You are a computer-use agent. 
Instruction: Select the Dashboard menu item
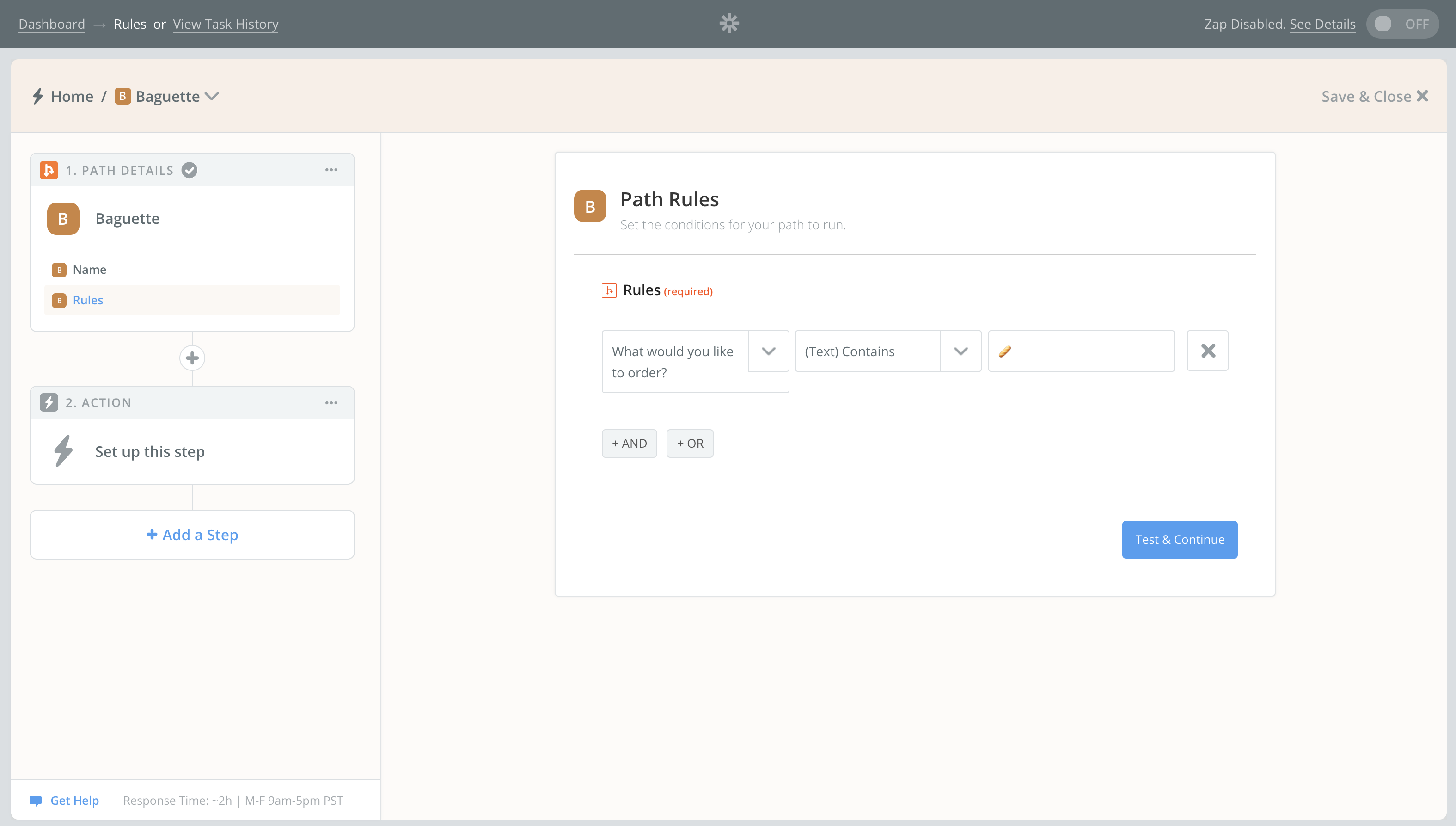(x=52, y=22)
